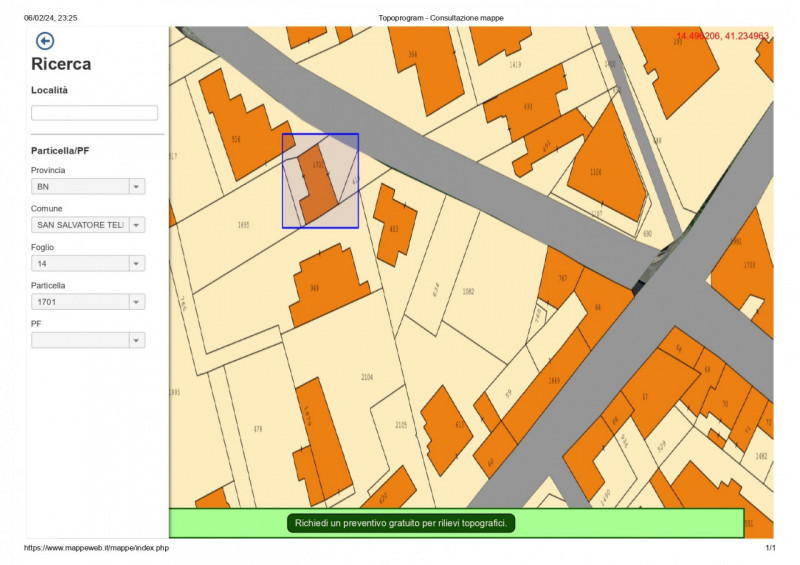800x565 pixels.
Task: Click the Foglio field showing 14
Action: coord(88,263)
